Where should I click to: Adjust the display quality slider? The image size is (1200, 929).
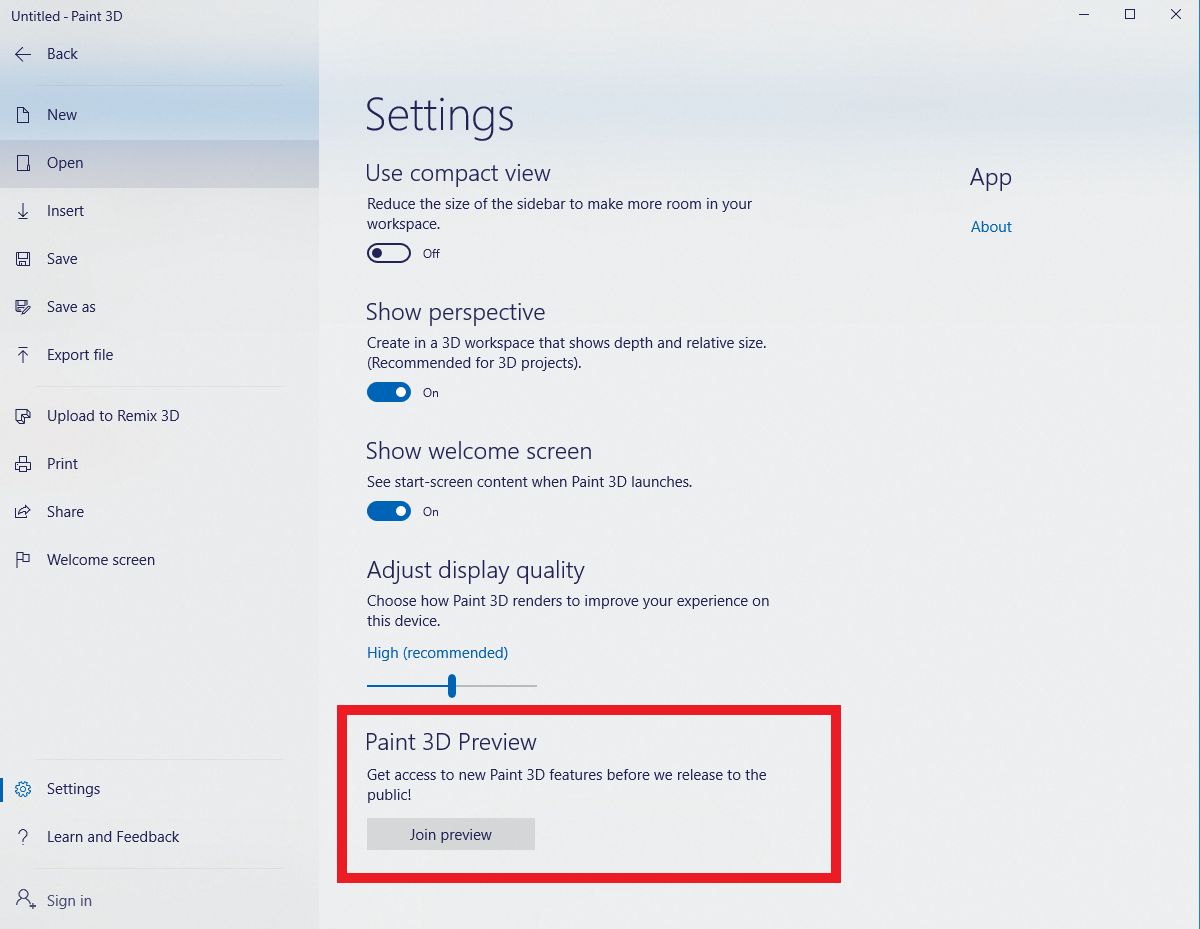451,686
